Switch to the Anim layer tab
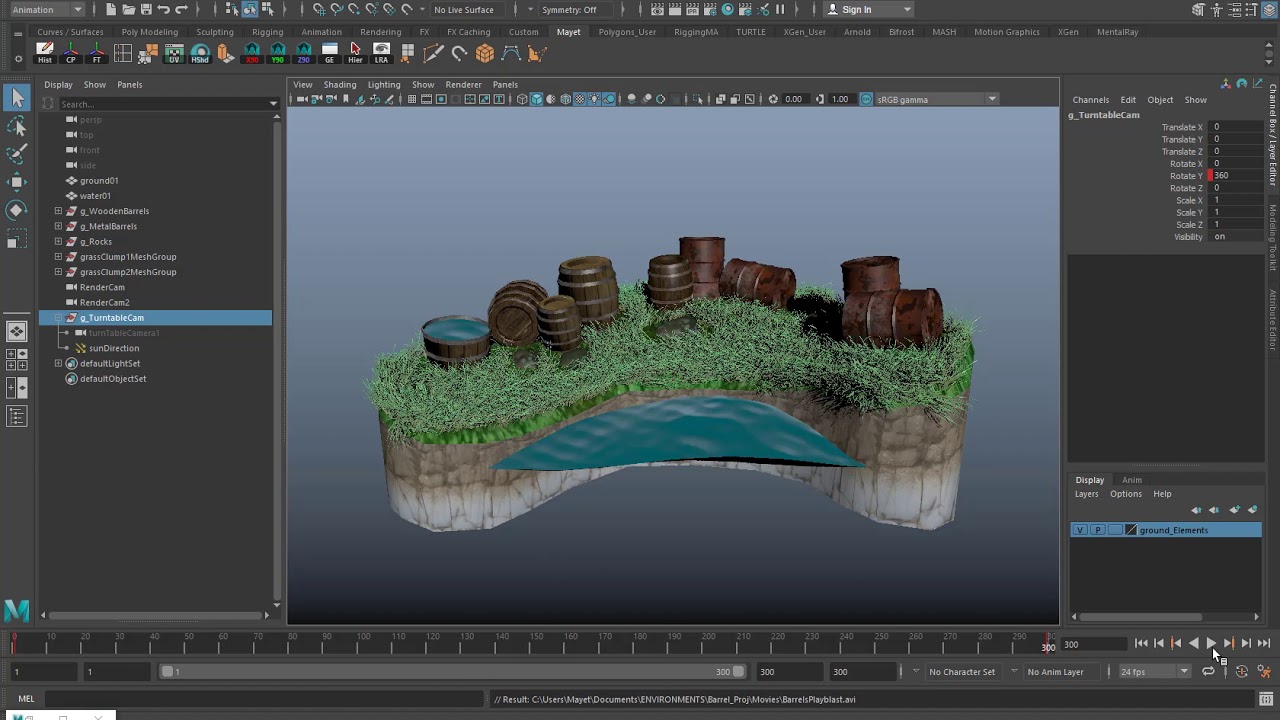This screenshot has height=720, width=1280. 1131,480
